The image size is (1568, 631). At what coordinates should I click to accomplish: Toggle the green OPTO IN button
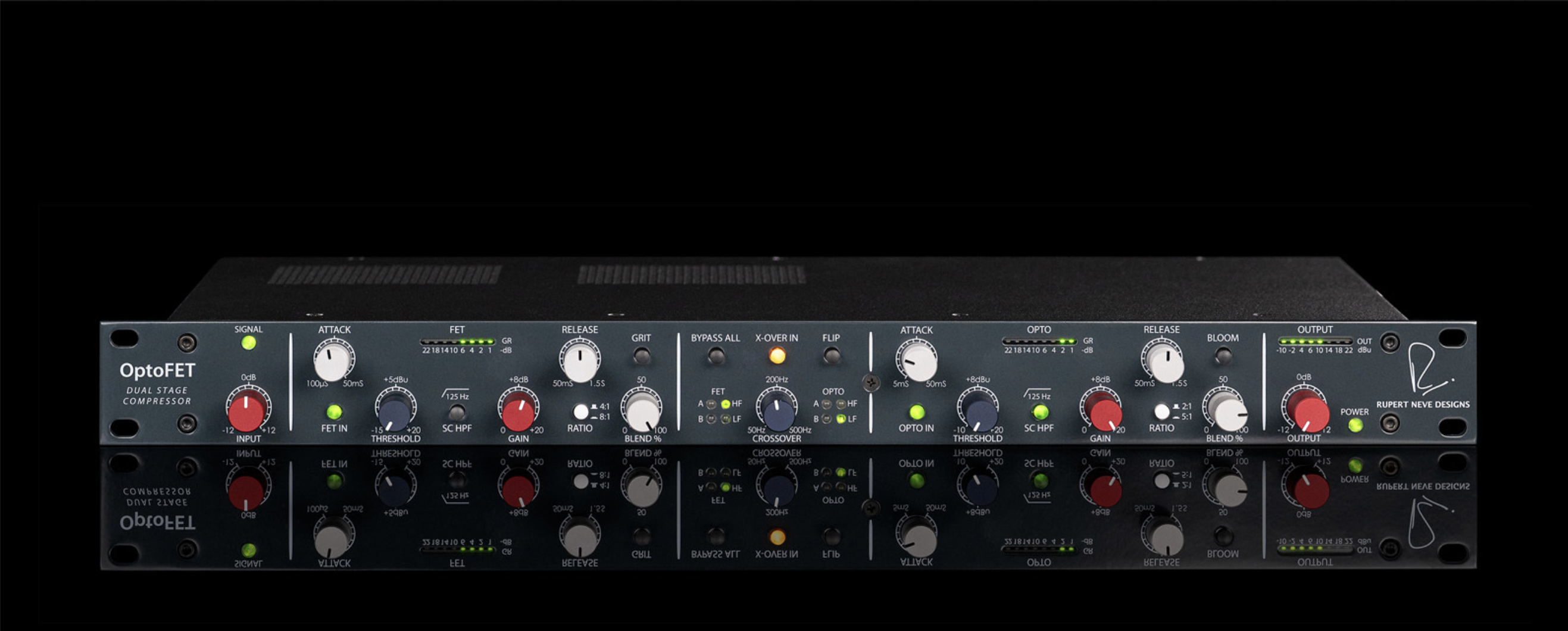point(917,412)
